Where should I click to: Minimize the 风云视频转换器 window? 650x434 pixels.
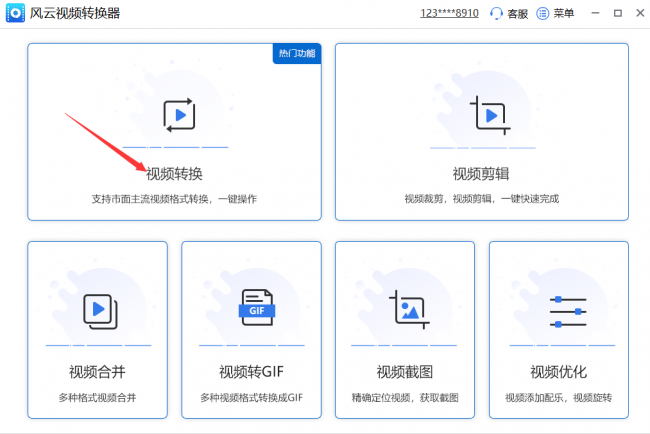click(x=595, y=13)
